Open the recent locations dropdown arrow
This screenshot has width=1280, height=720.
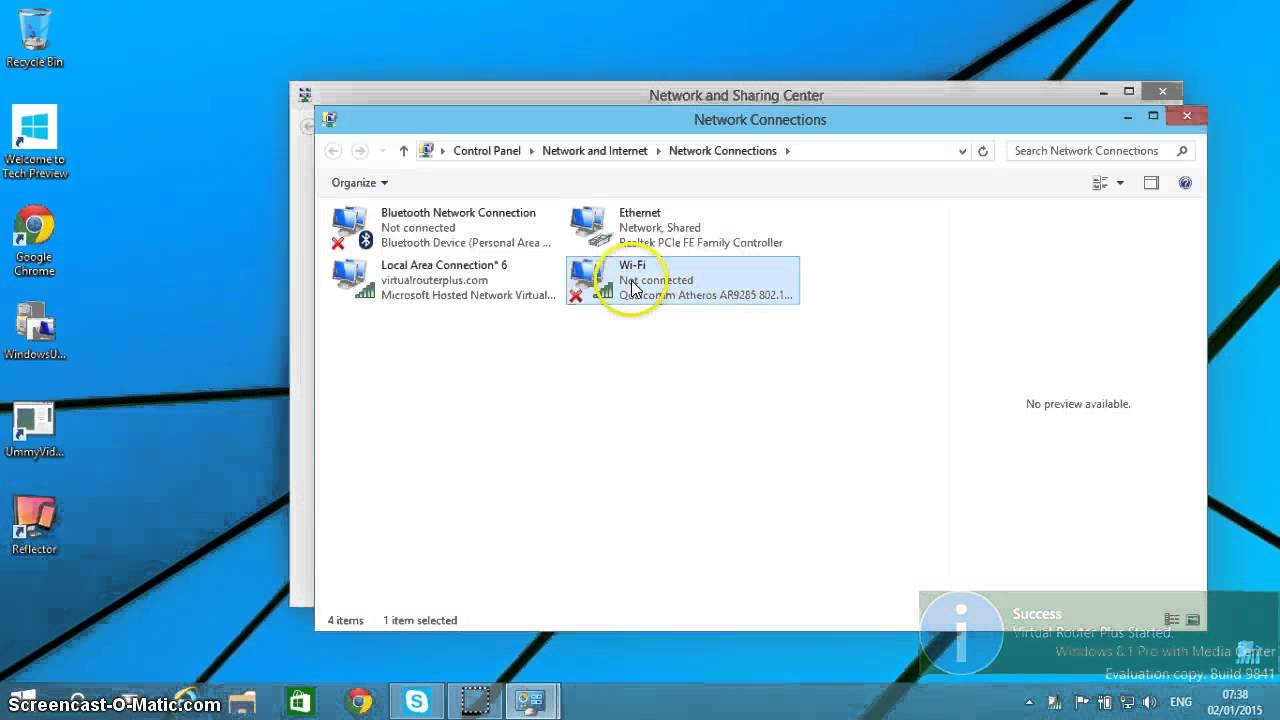(x=382, y=151)
